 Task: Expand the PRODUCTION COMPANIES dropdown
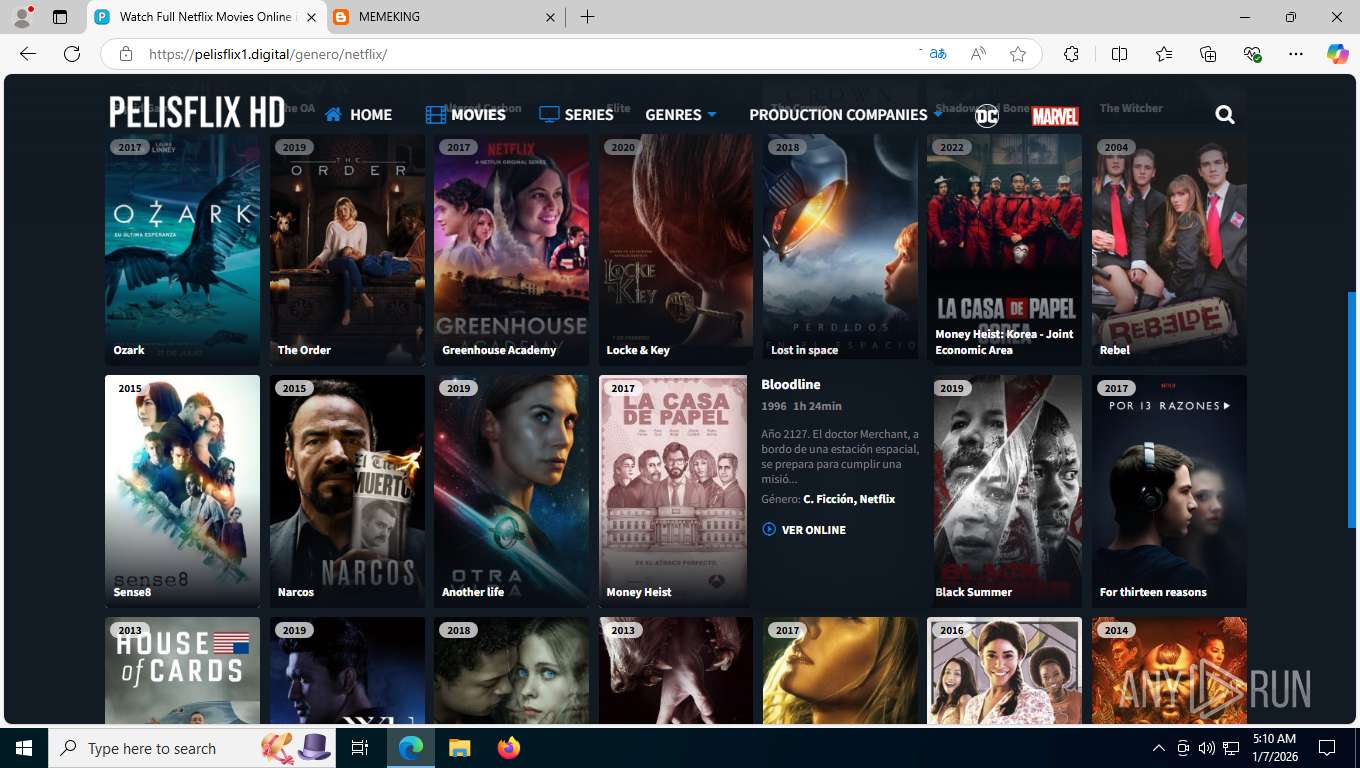coord(846,115)
